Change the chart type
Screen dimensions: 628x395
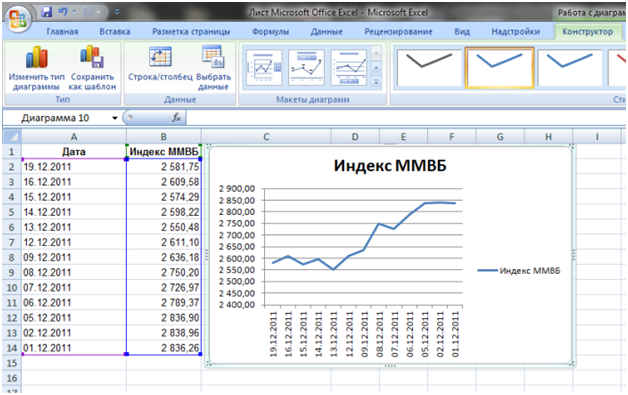coord(36,68)
